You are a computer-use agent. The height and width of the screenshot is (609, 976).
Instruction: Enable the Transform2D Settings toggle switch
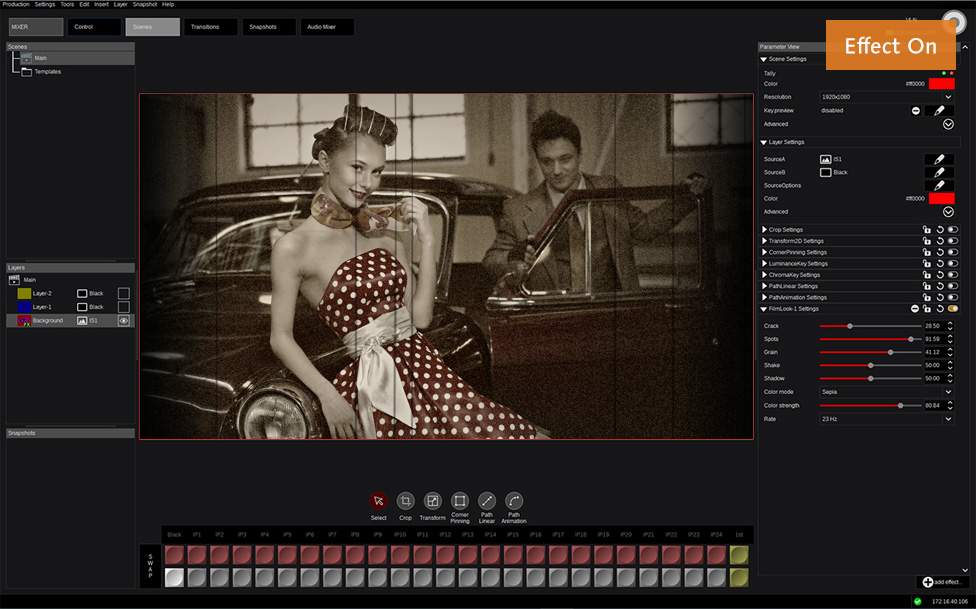(x=952, y=241)
